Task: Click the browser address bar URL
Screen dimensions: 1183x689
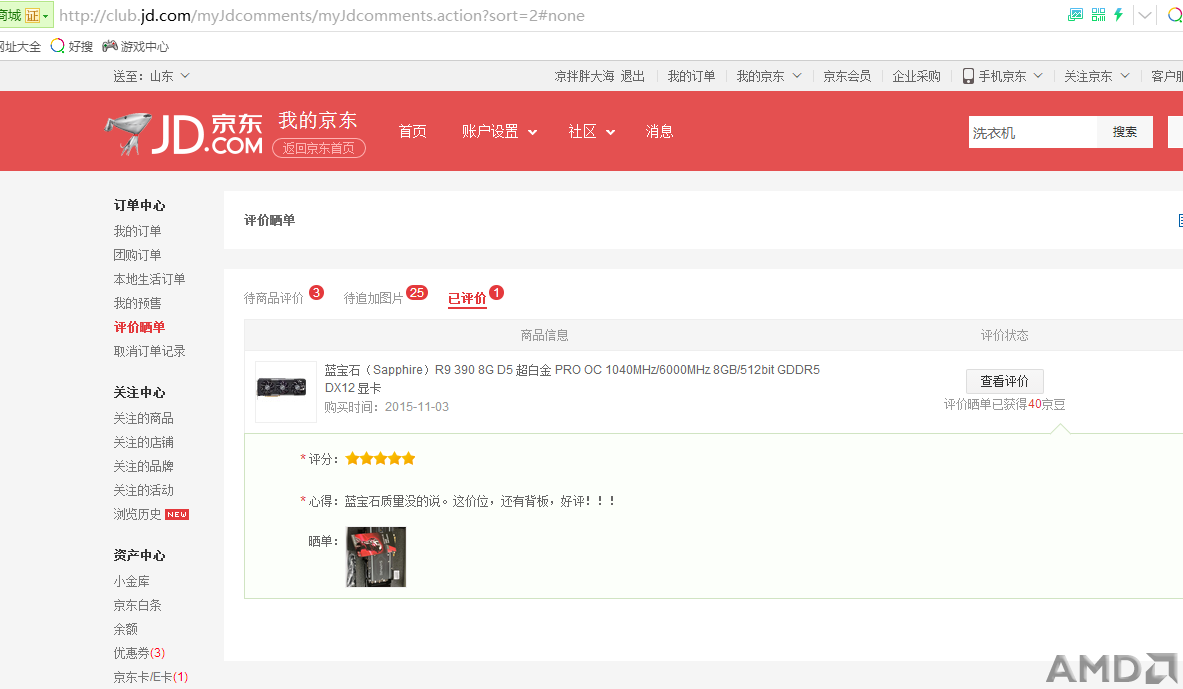Action: pos(321,16)
